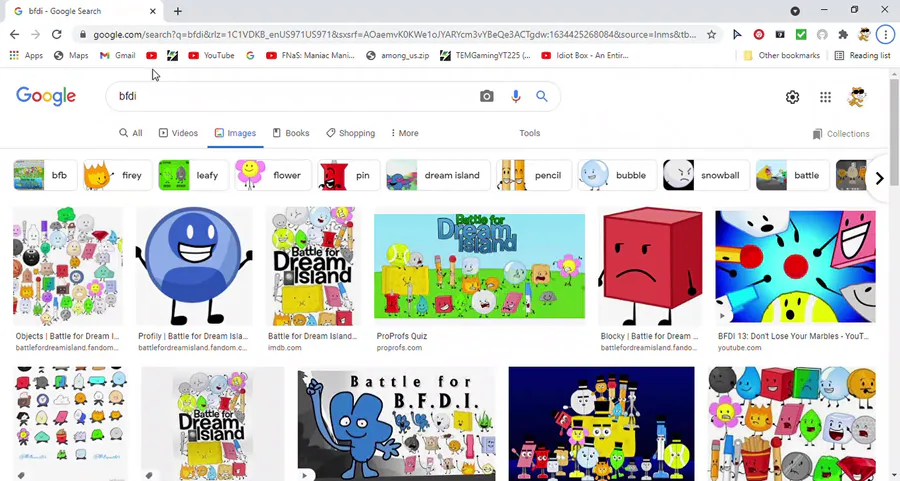Viewport: 900px width, 481px height.
Task: Close the bfdi Google Search tab
Action: point(153,11)
